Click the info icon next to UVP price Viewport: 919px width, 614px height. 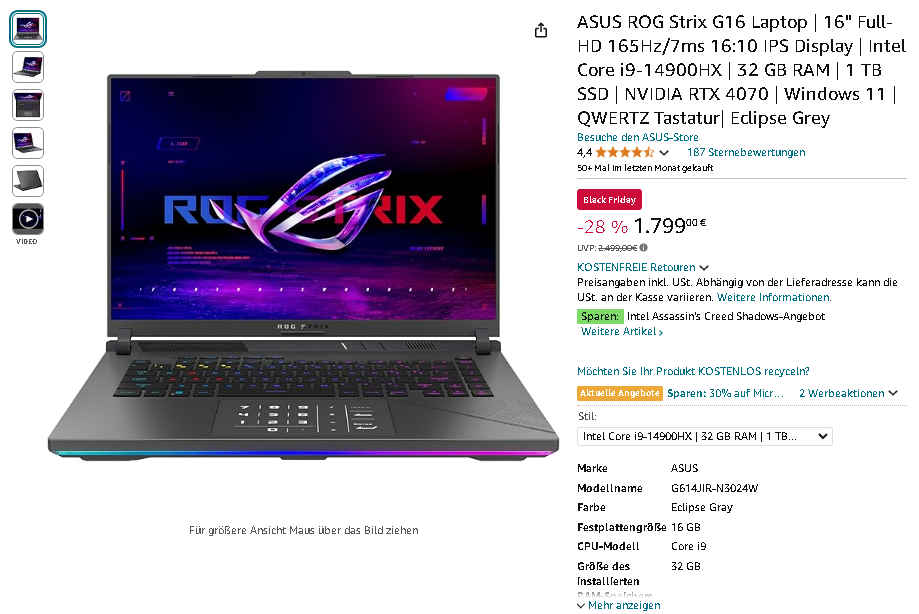(x=644, y=248)
